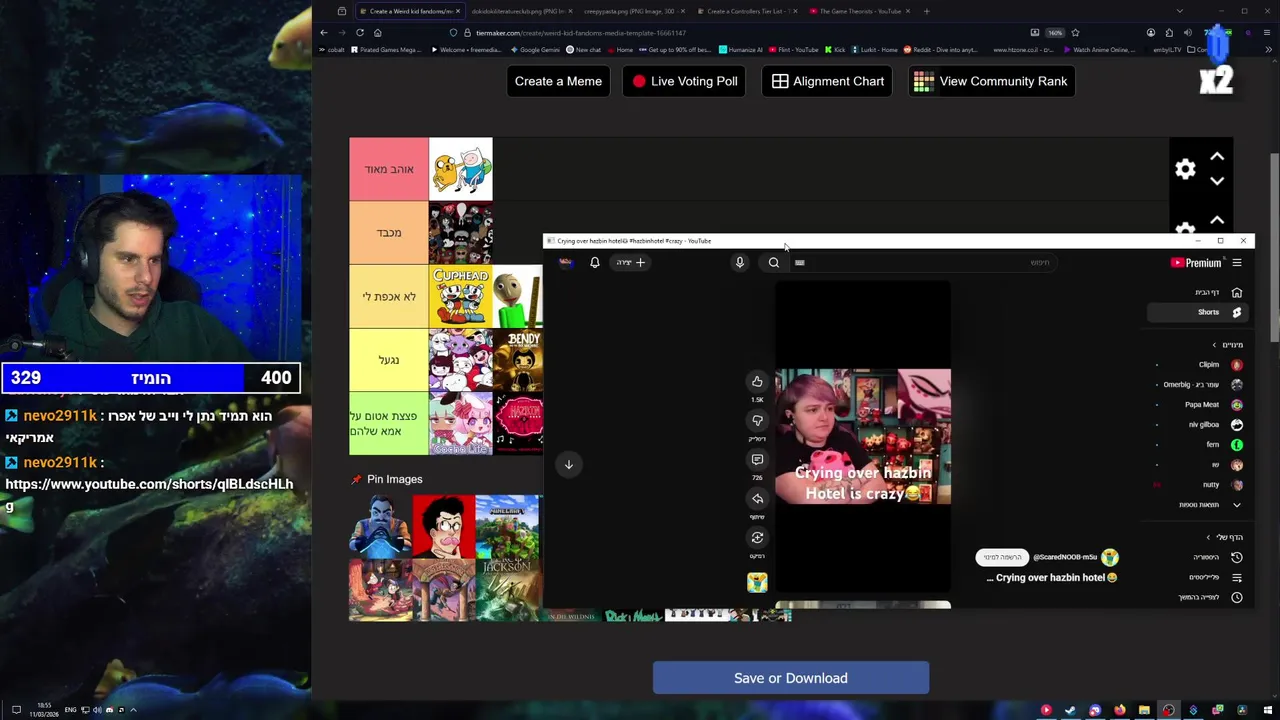Click View Community Rank

pyautogui.click(x=991, y=81)
